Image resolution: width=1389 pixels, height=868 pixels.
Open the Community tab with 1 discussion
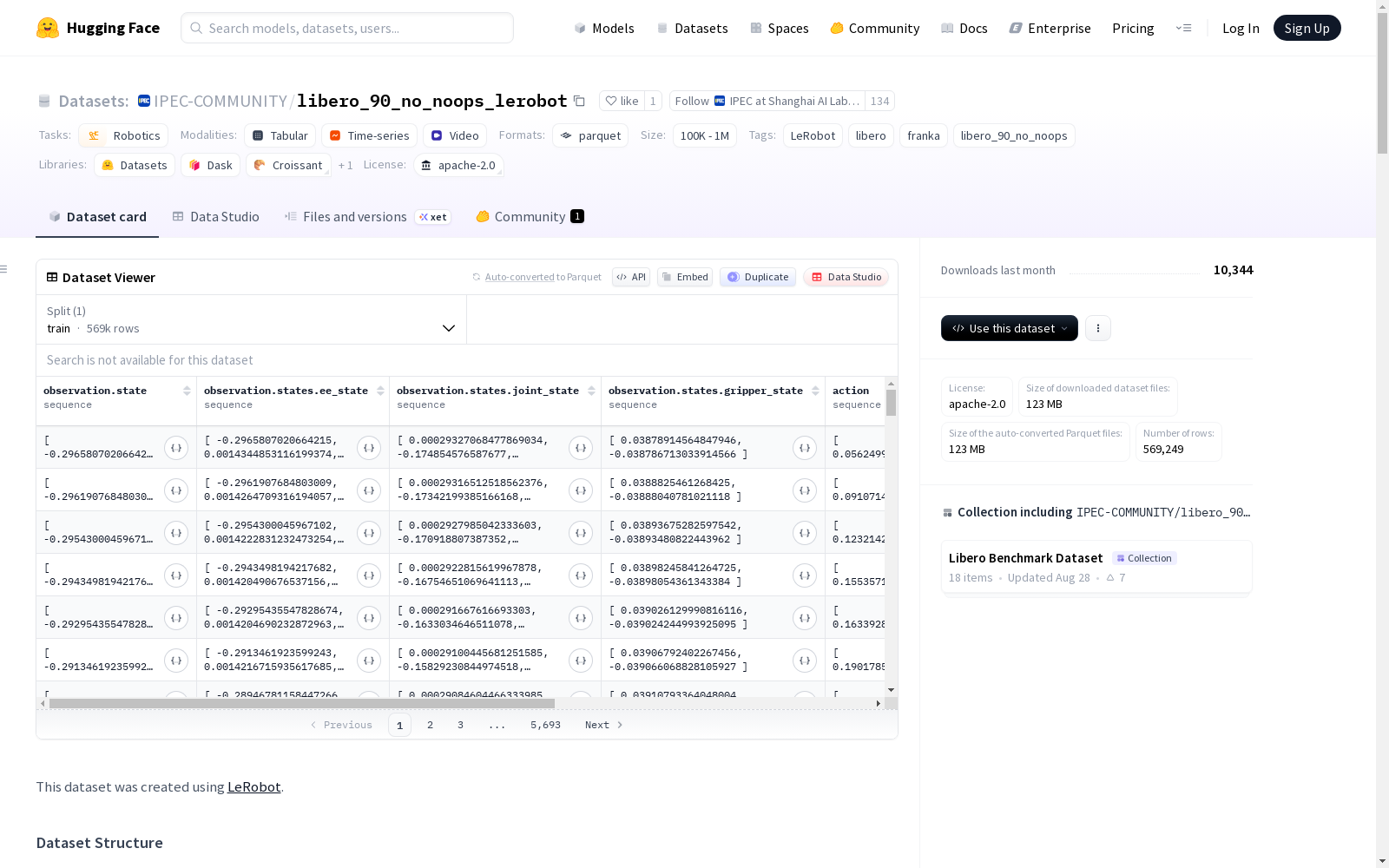click(x=530, y=217)
